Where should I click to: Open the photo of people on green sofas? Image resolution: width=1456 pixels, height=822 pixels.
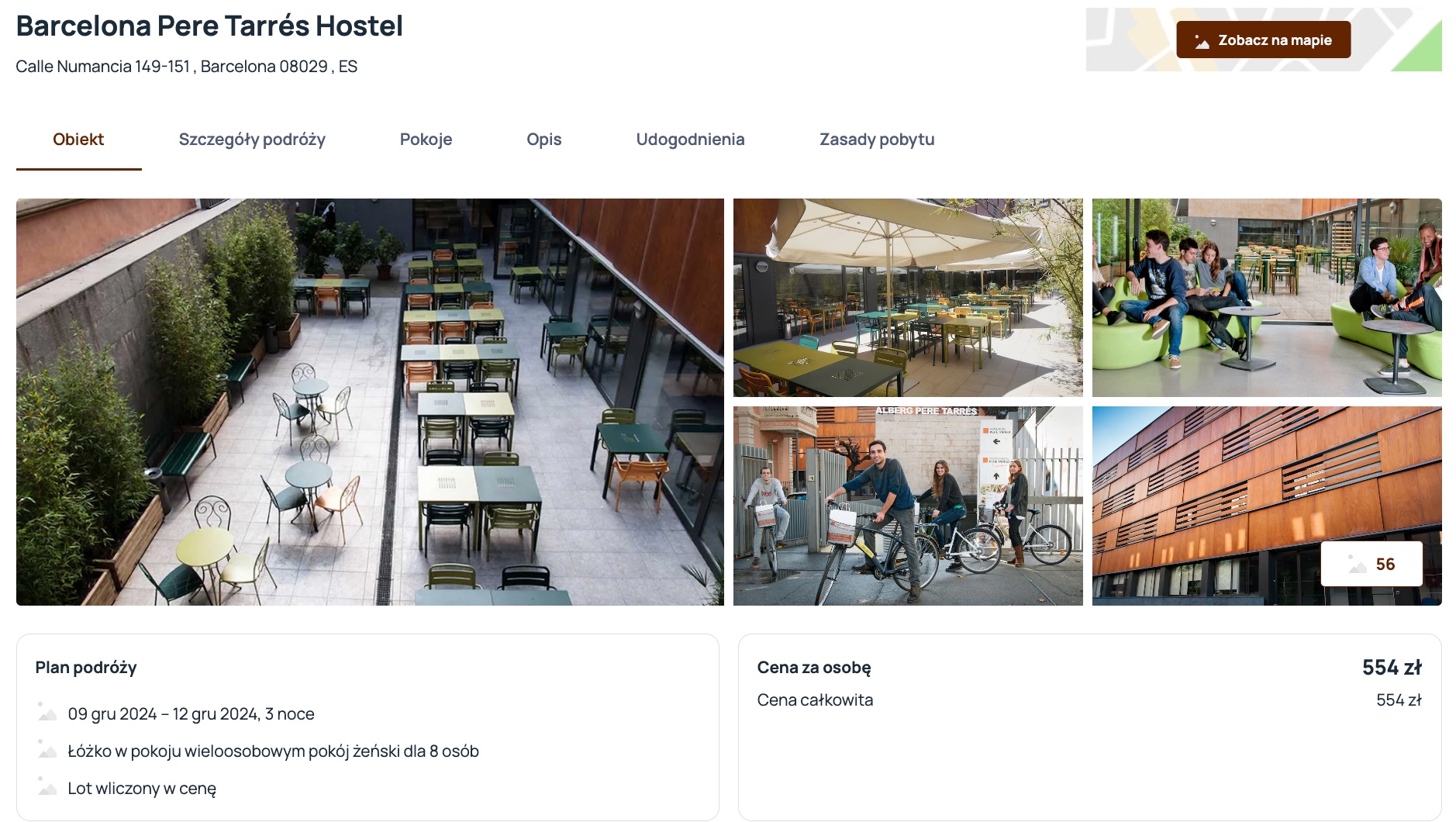click(x=1267, y=298)
